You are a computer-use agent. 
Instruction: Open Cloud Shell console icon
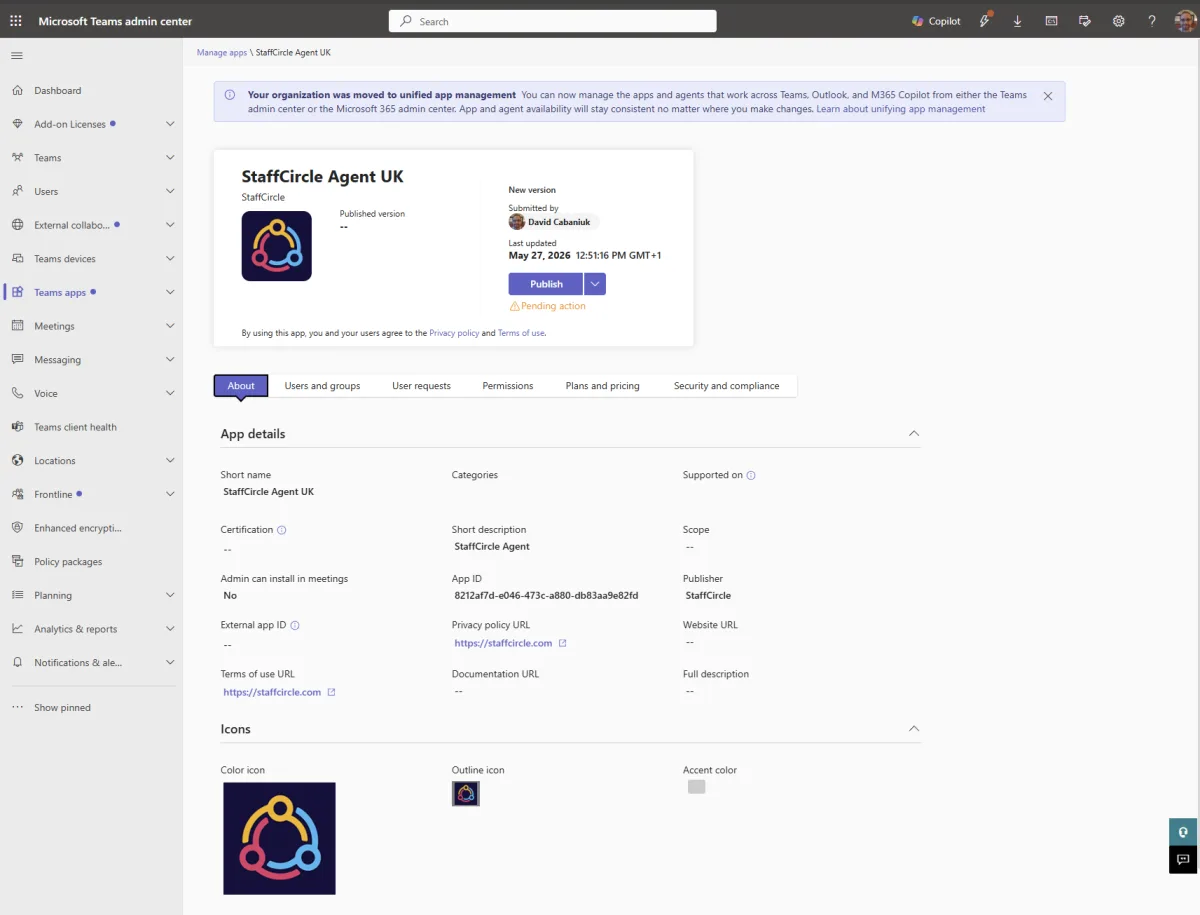tap(1051, 21)
